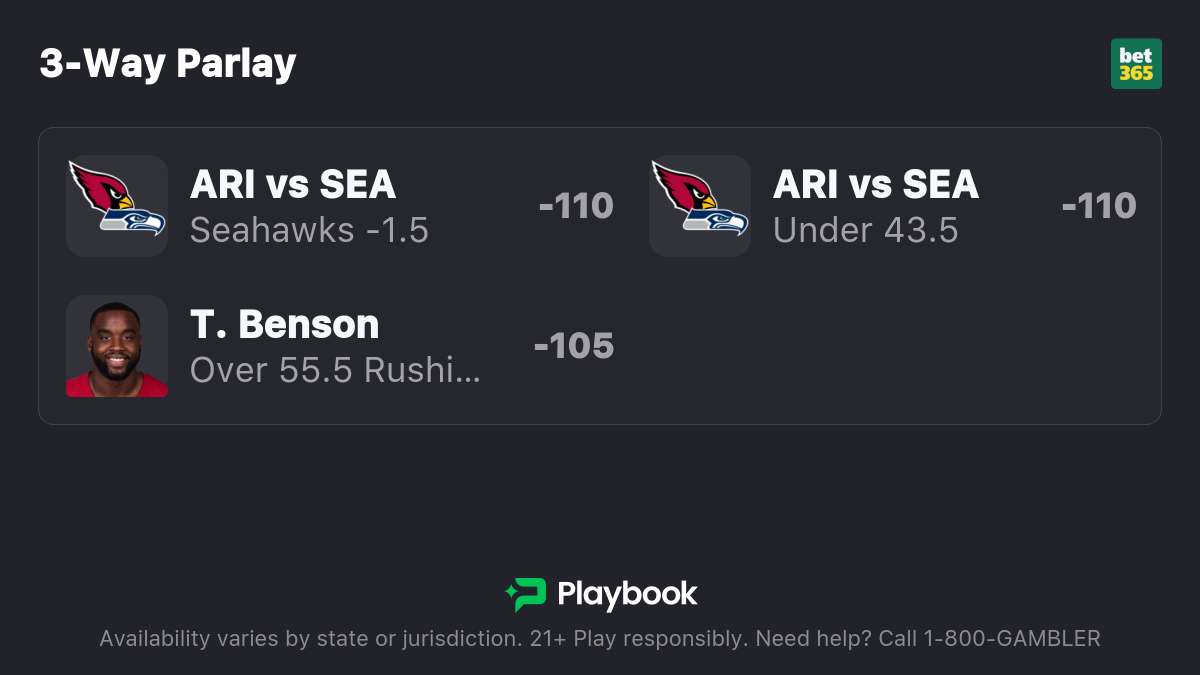
Task: Expand the truncated Over 55.5 Rushi… prop text
Action: click(335, 370)
